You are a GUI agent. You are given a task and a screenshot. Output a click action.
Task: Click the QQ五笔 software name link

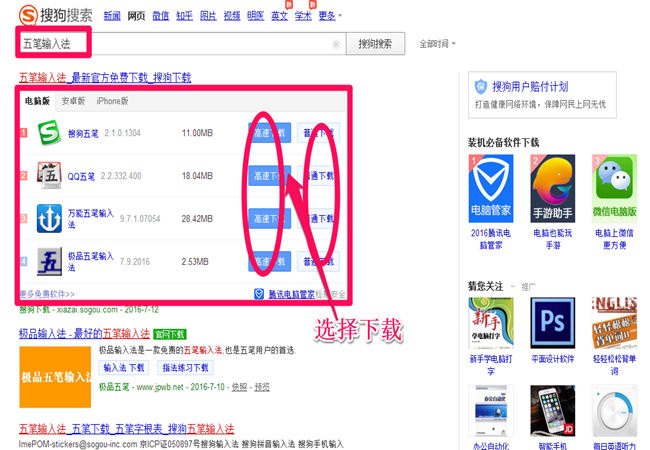81,177
